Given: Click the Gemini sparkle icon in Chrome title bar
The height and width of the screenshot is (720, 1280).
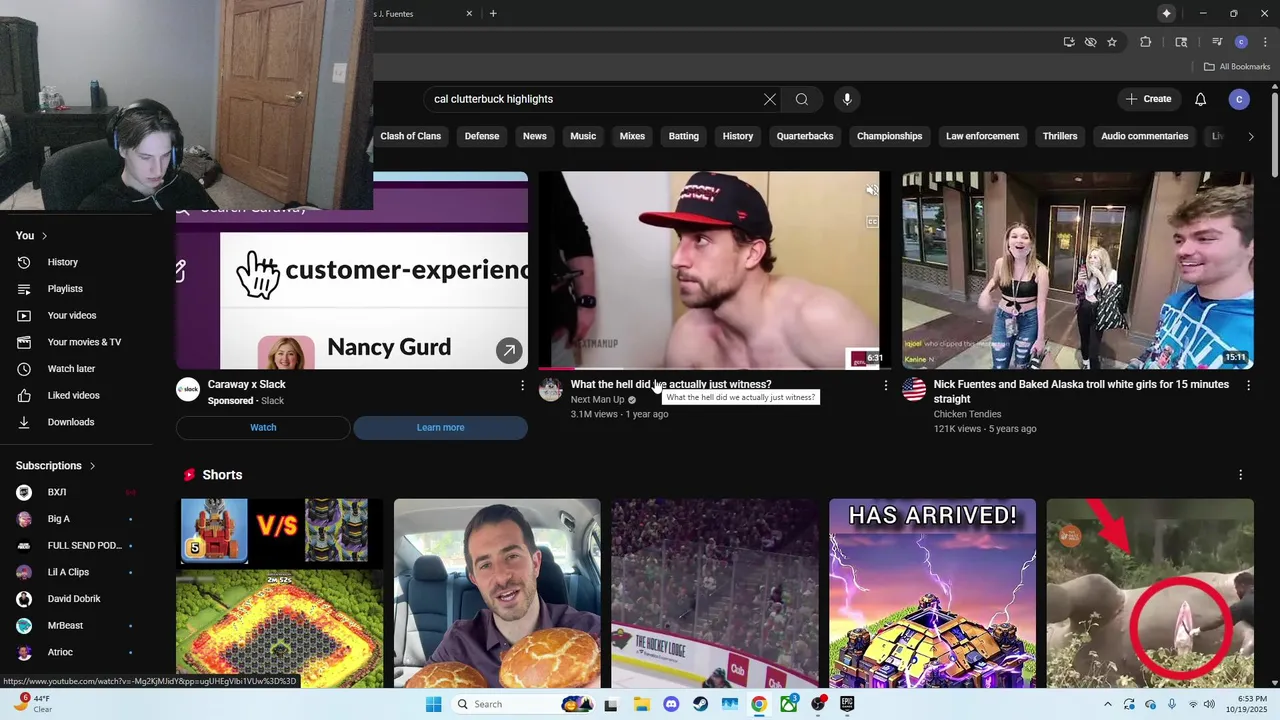Looking at the screenshot, I should (x=1166, y=13).
